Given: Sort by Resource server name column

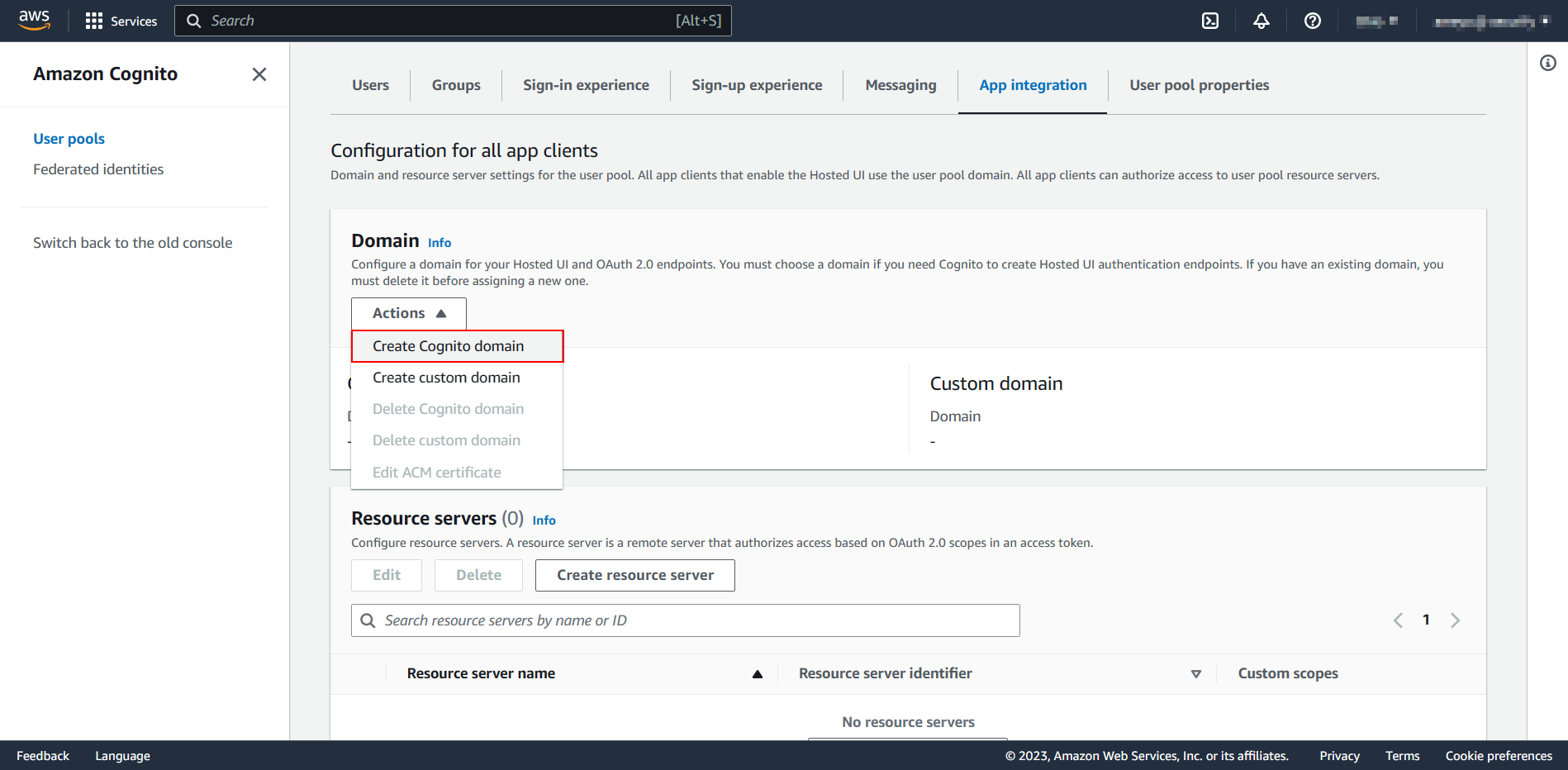Looking at the screenshot, I should pos(757,674).
